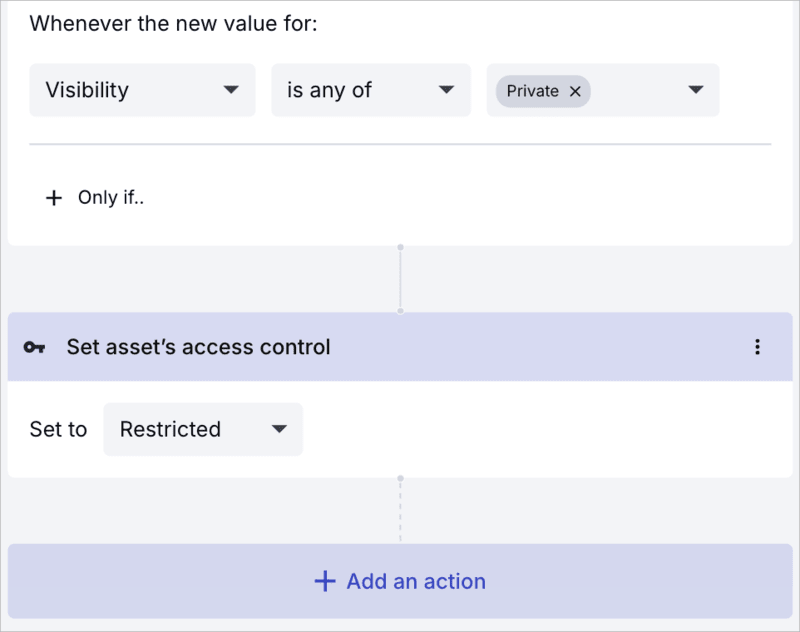Click the plus icon inside 'Add an action'
This screenshot has height=632, width=800.
point(325,581)
